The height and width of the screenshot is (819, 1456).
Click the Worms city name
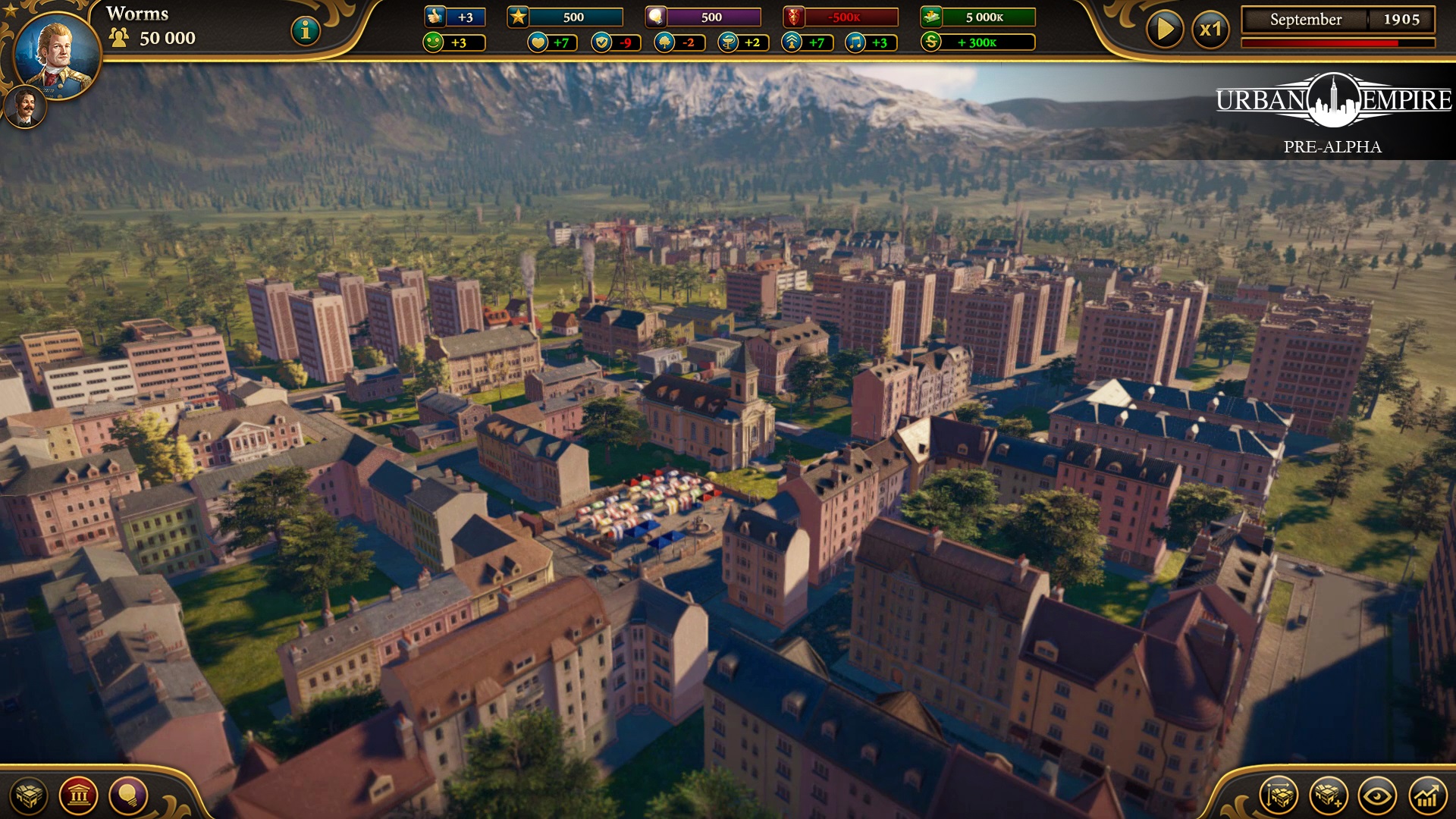coord(136,13)
